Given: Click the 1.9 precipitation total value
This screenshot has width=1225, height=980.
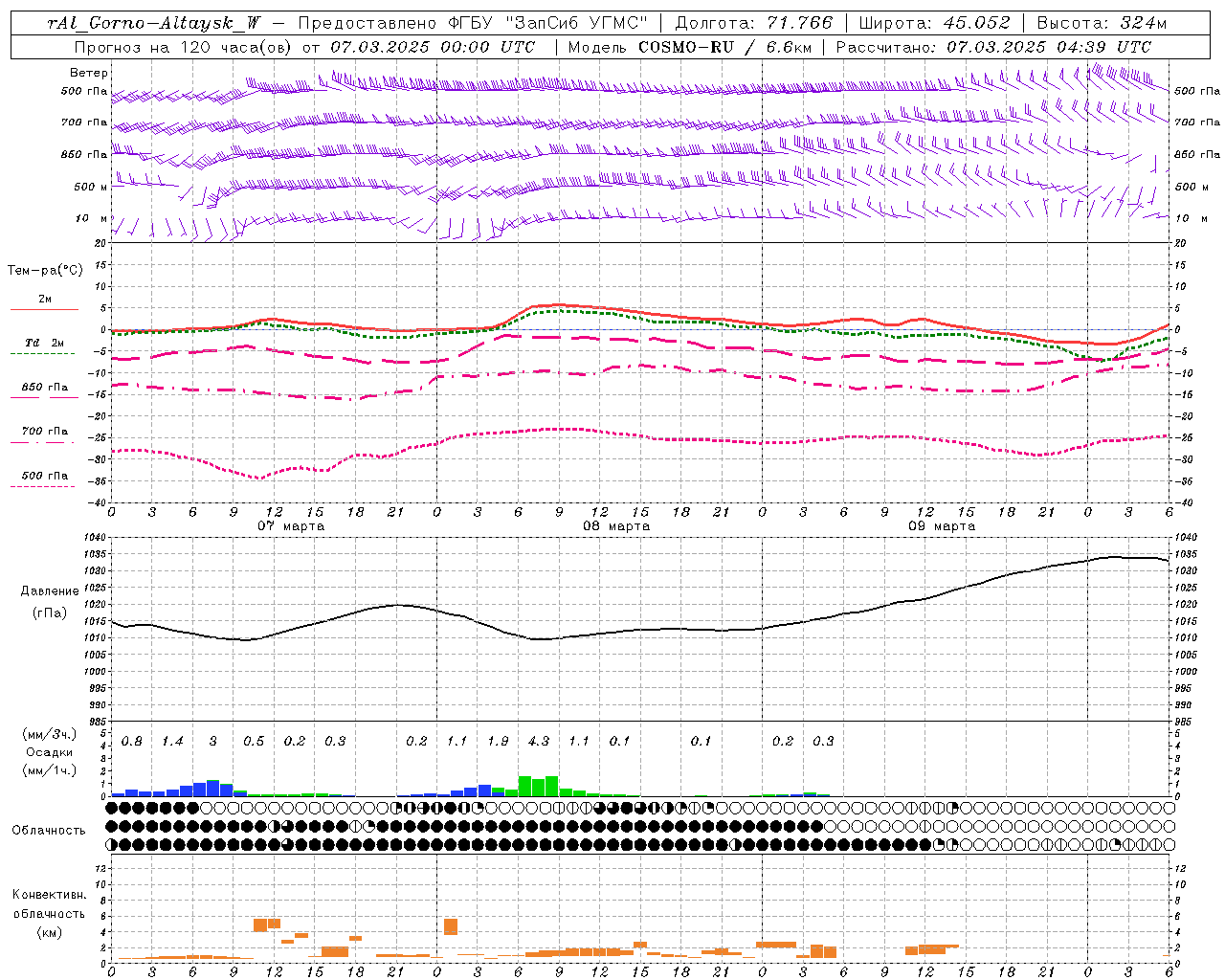Looking at the screenshot, I should click(x=498, y=742).
